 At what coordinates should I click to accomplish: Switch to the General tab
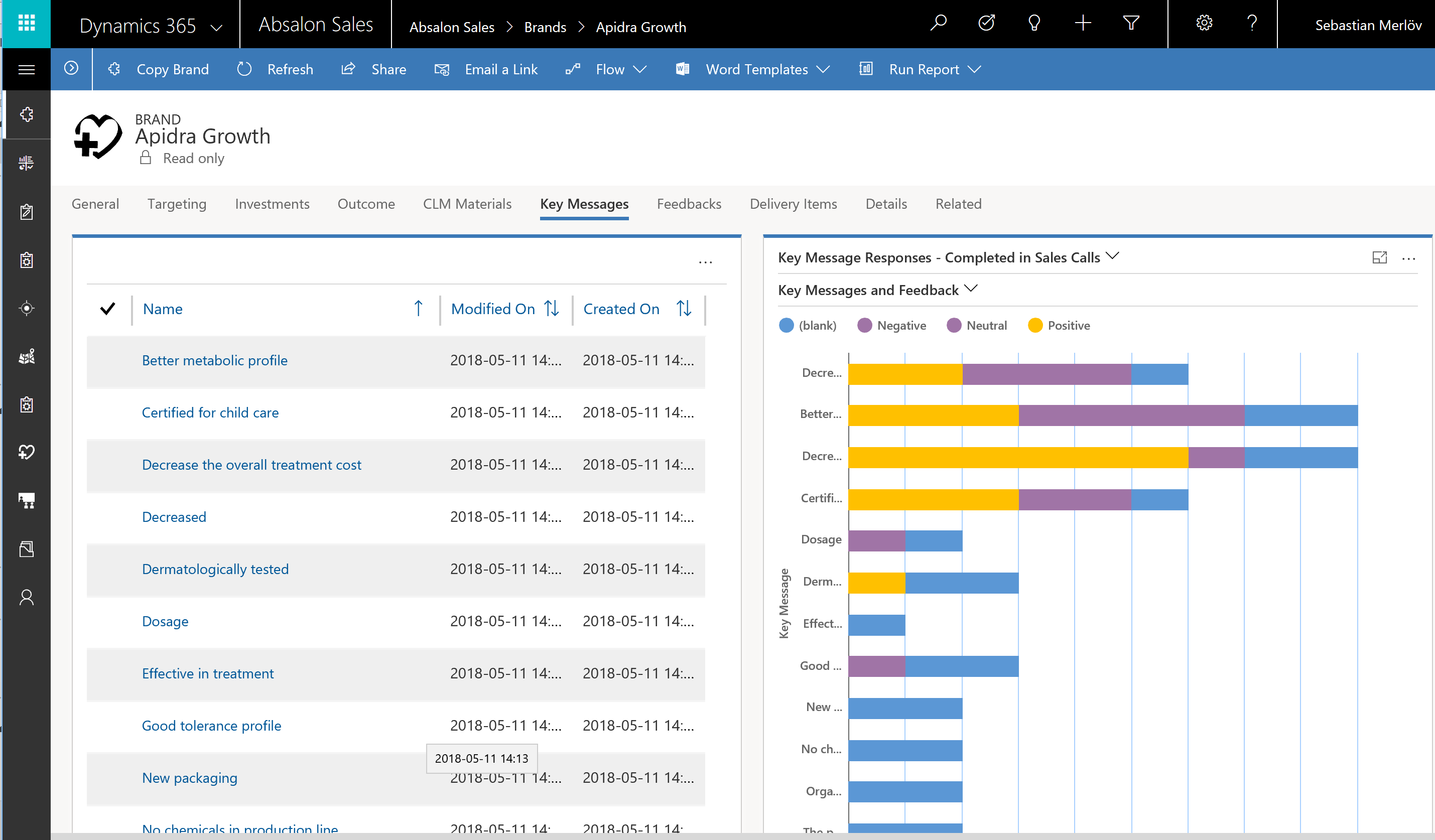point(95,204)
